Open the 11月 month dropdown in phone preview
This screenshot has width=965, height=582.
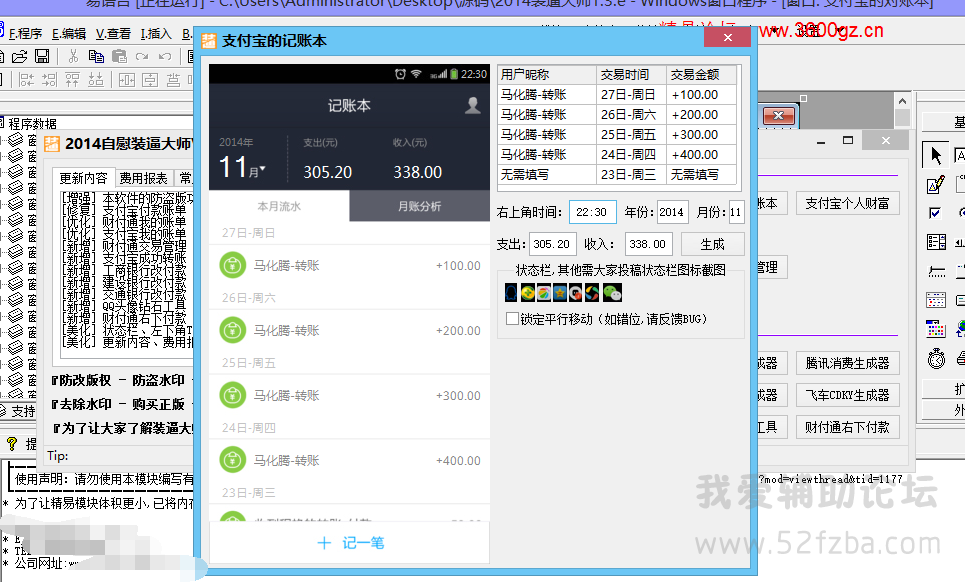[x=242, y=168]
